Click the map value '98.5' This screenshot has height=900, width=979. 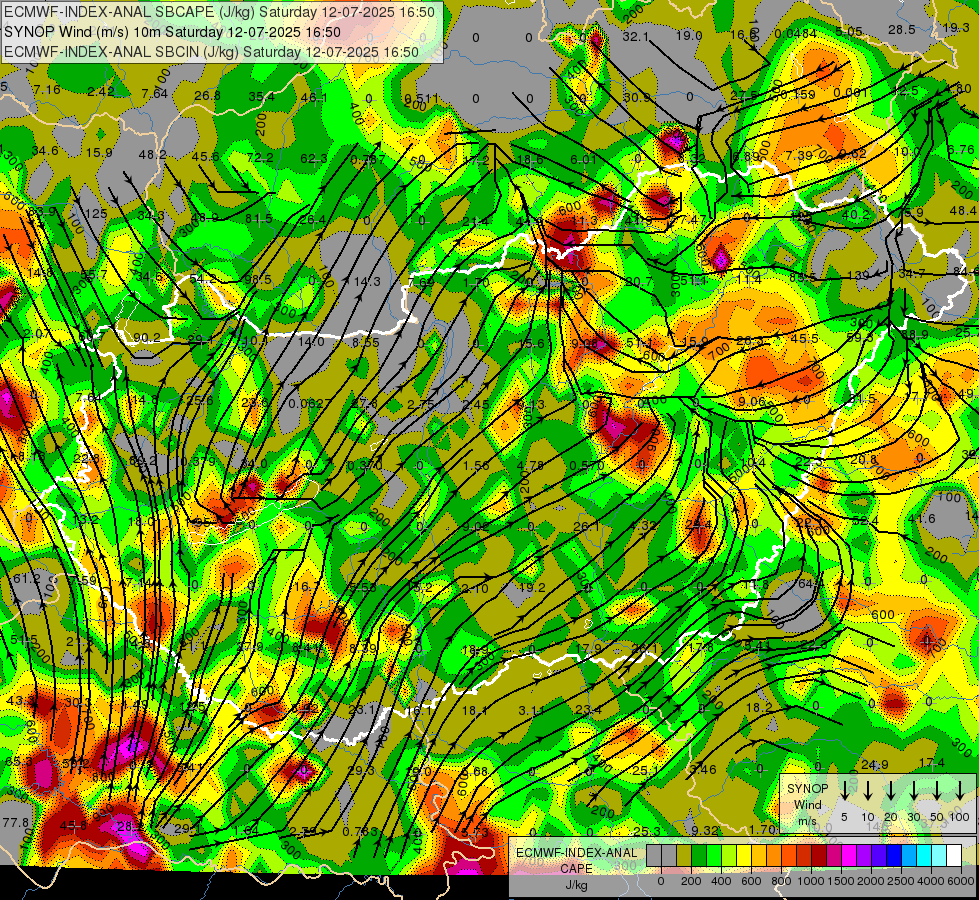pos(258,280)
